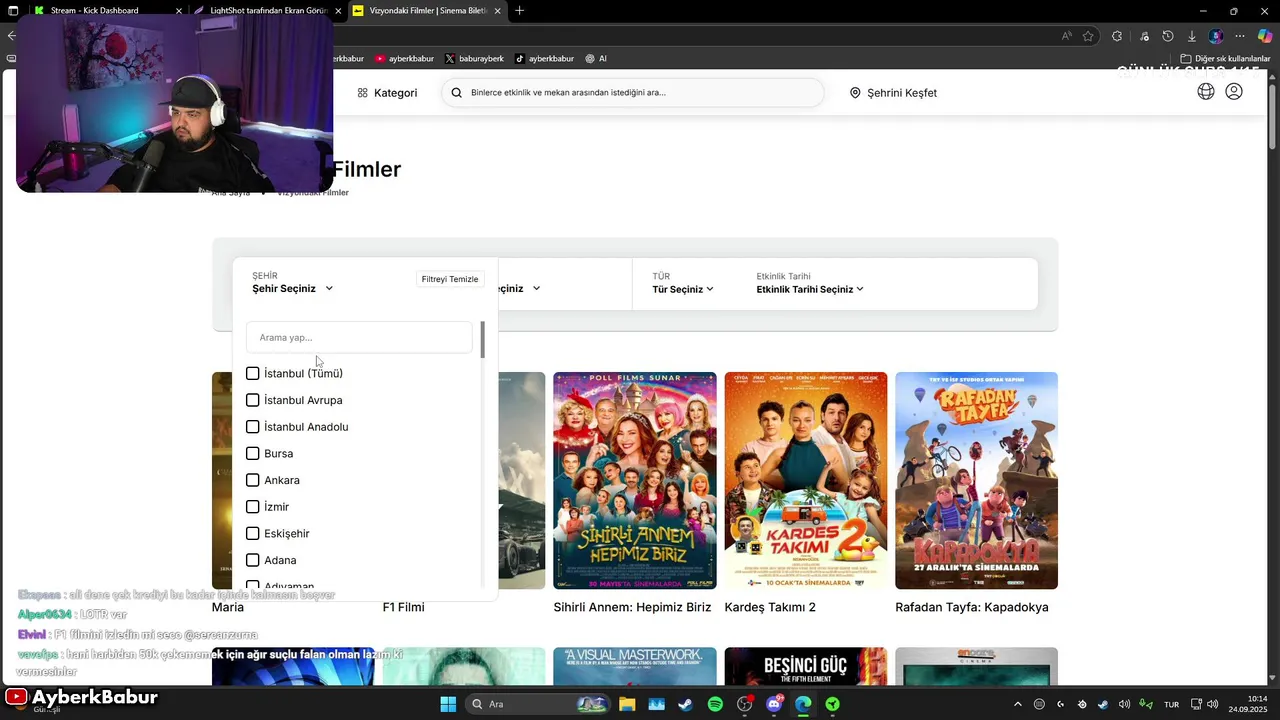The width and height of the screenshot is (1280, 720).
Task: Show hidden system tray icons
Action: tap(1018, 704)
